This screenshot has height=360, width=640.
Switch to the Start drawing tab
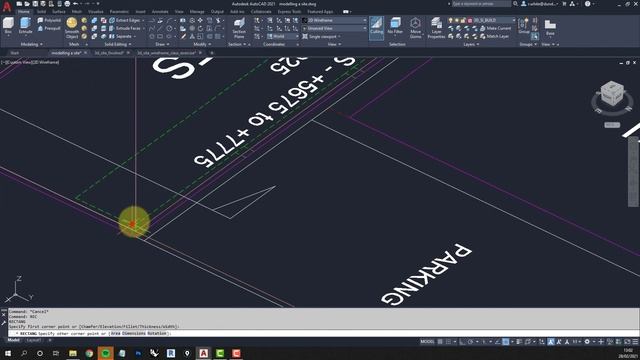(15, 53)
